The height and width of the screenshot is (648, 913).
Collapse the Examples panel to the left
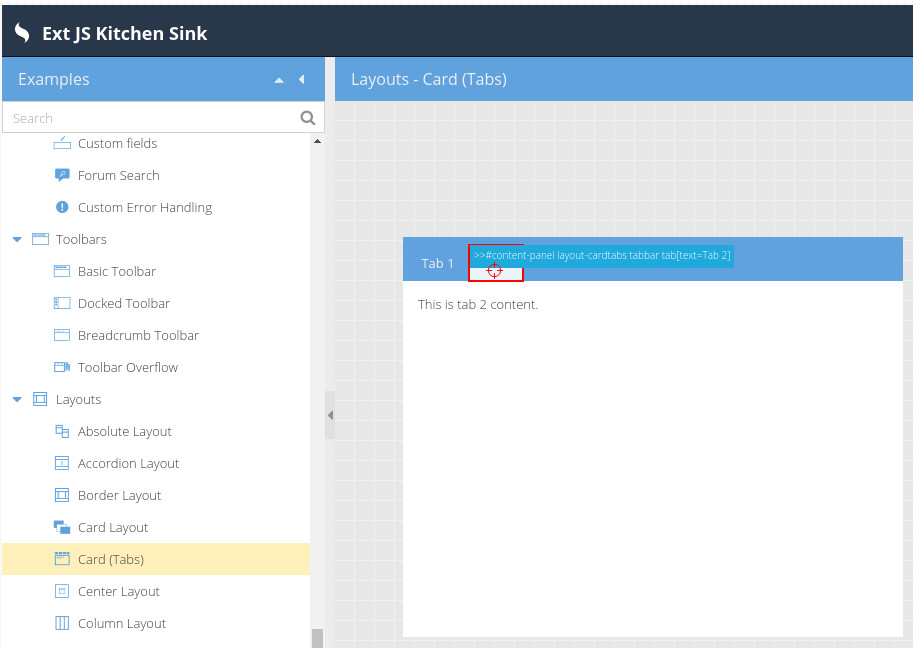pyautogui.click(x=301, y=80)
